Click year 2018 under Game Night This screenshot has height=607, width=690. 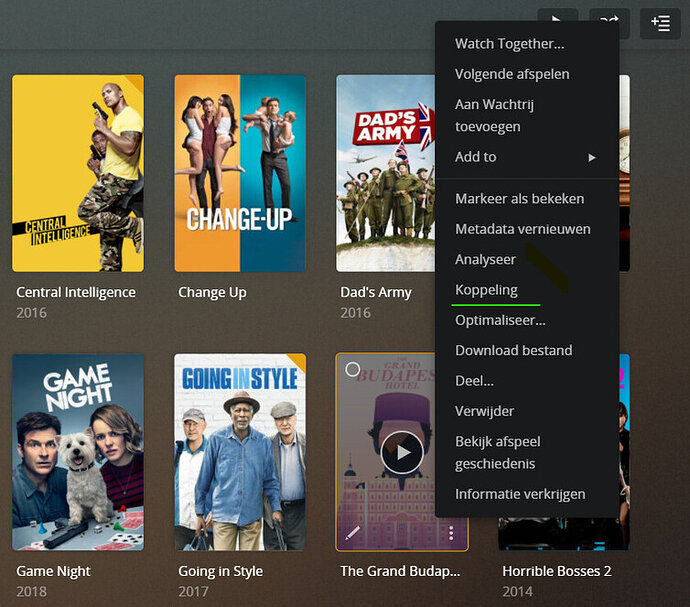click(x=31, y=592)
